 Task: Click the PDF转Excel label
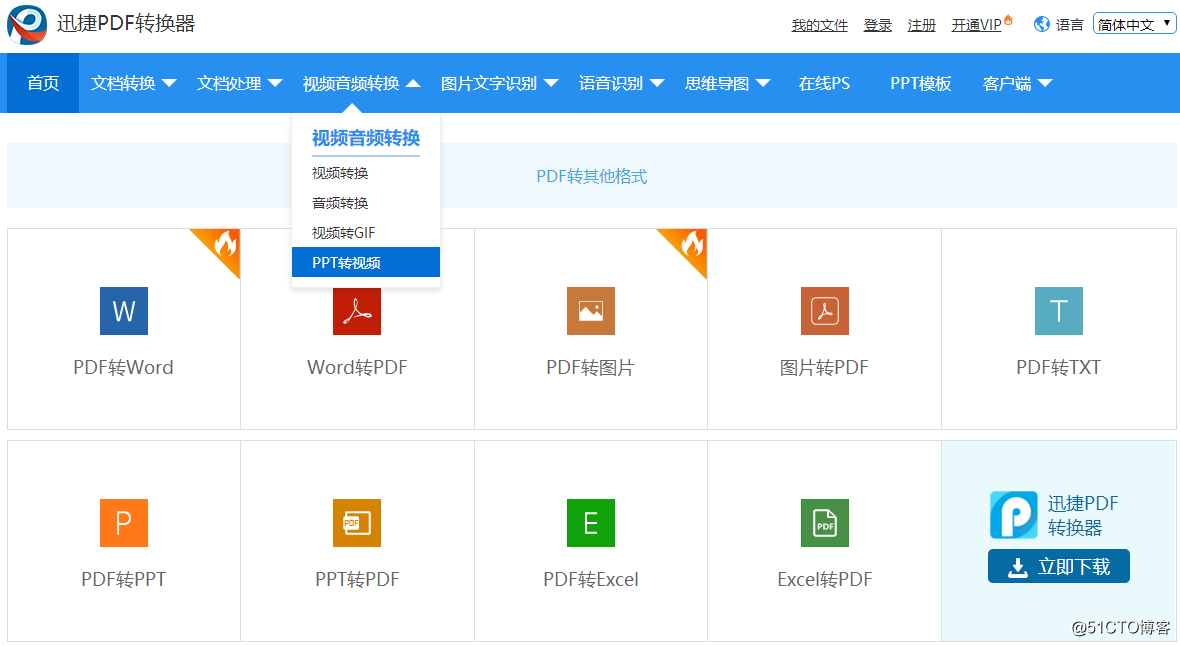point(591,579)
